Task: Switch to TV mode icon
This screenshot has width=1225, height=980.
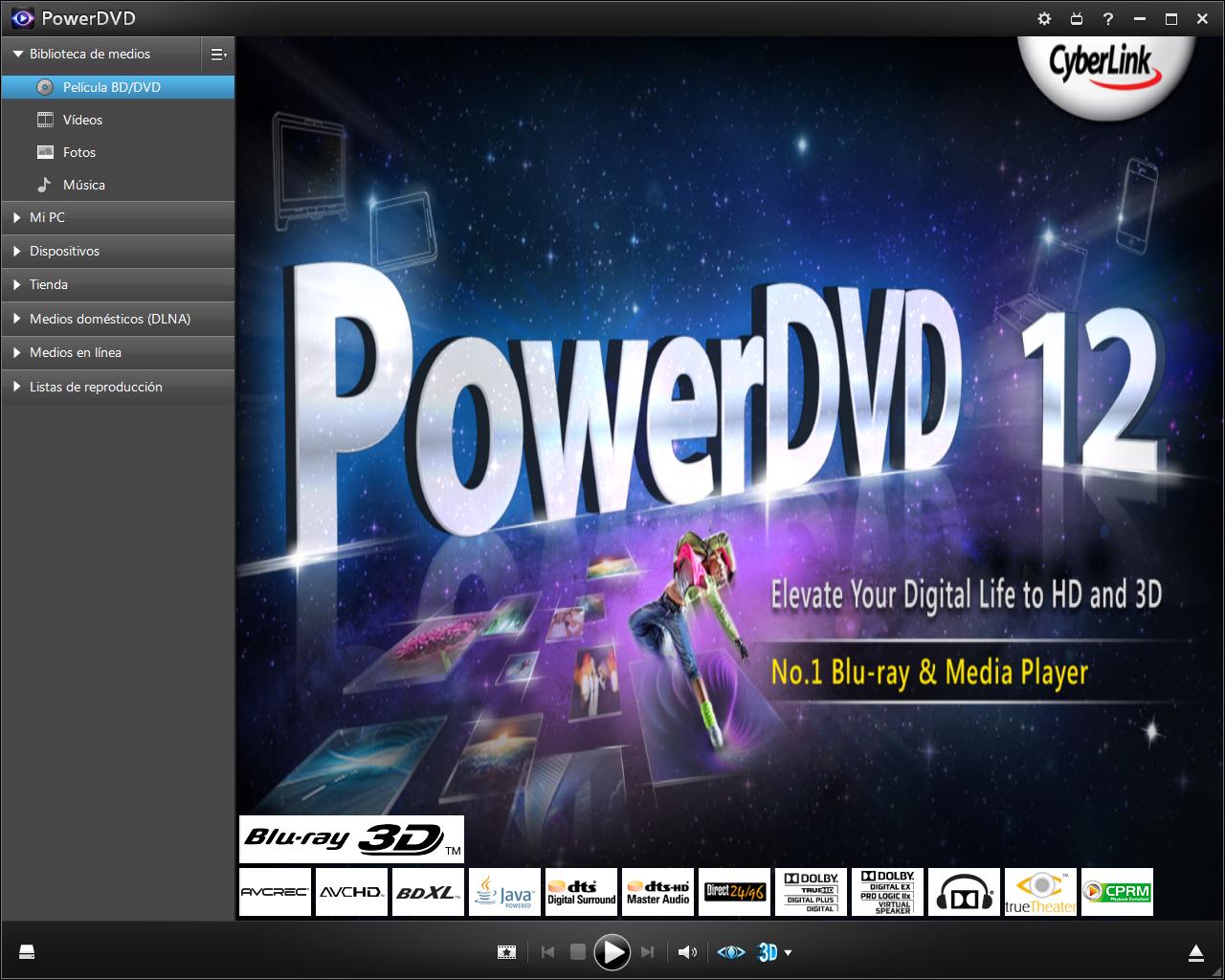Action: [x=1076, y=19]
